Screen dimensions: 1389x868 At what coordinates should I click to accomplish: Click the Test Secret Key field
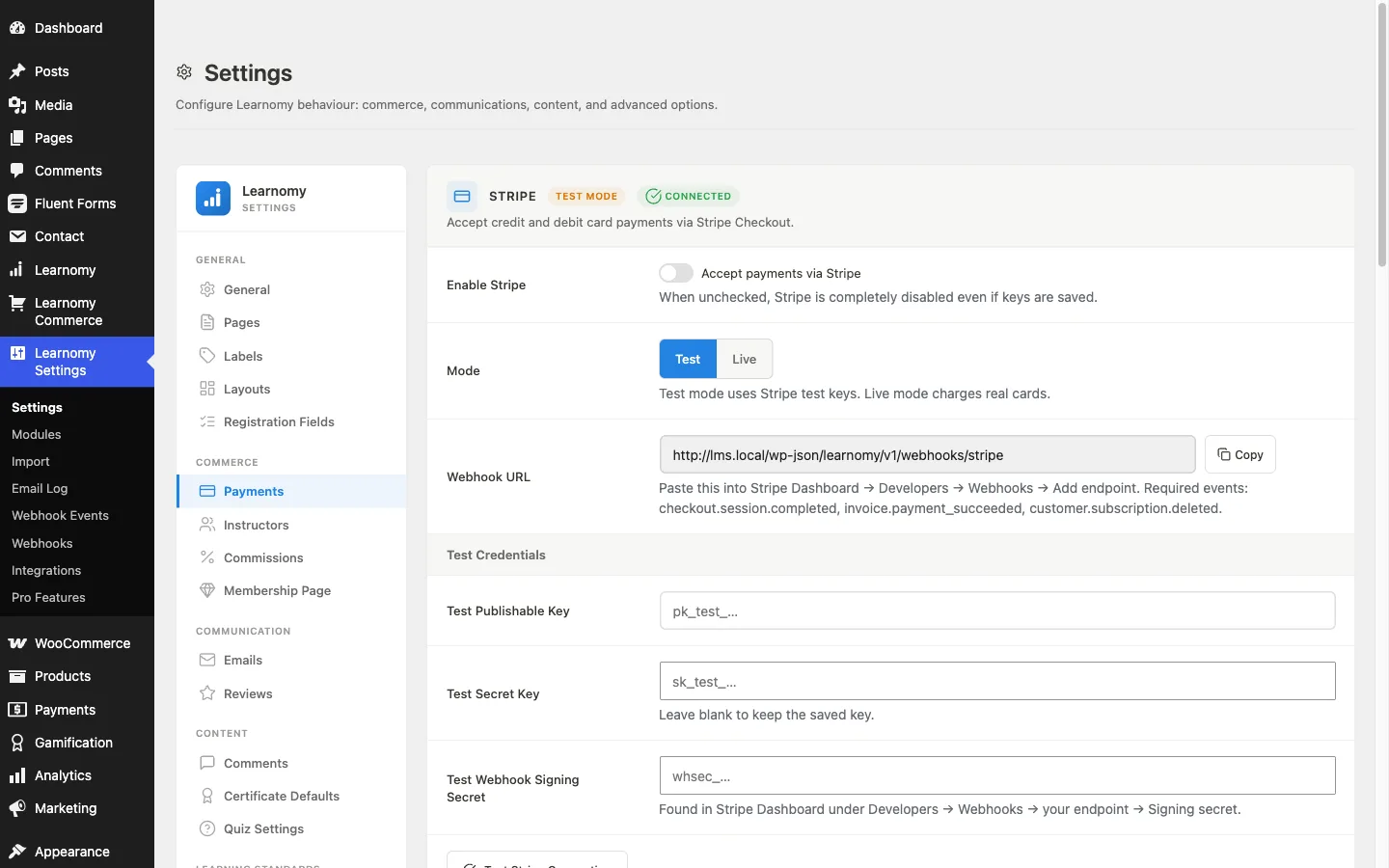click(x=997, y=681)
